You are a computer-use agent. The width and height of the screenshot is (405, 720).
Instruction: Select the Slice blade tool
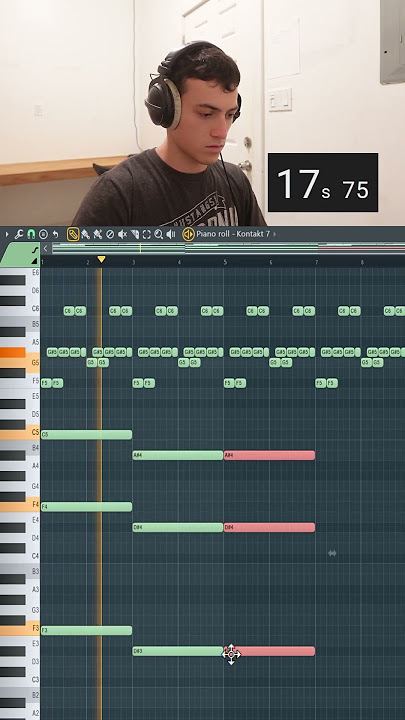click(x=135, y=234)
